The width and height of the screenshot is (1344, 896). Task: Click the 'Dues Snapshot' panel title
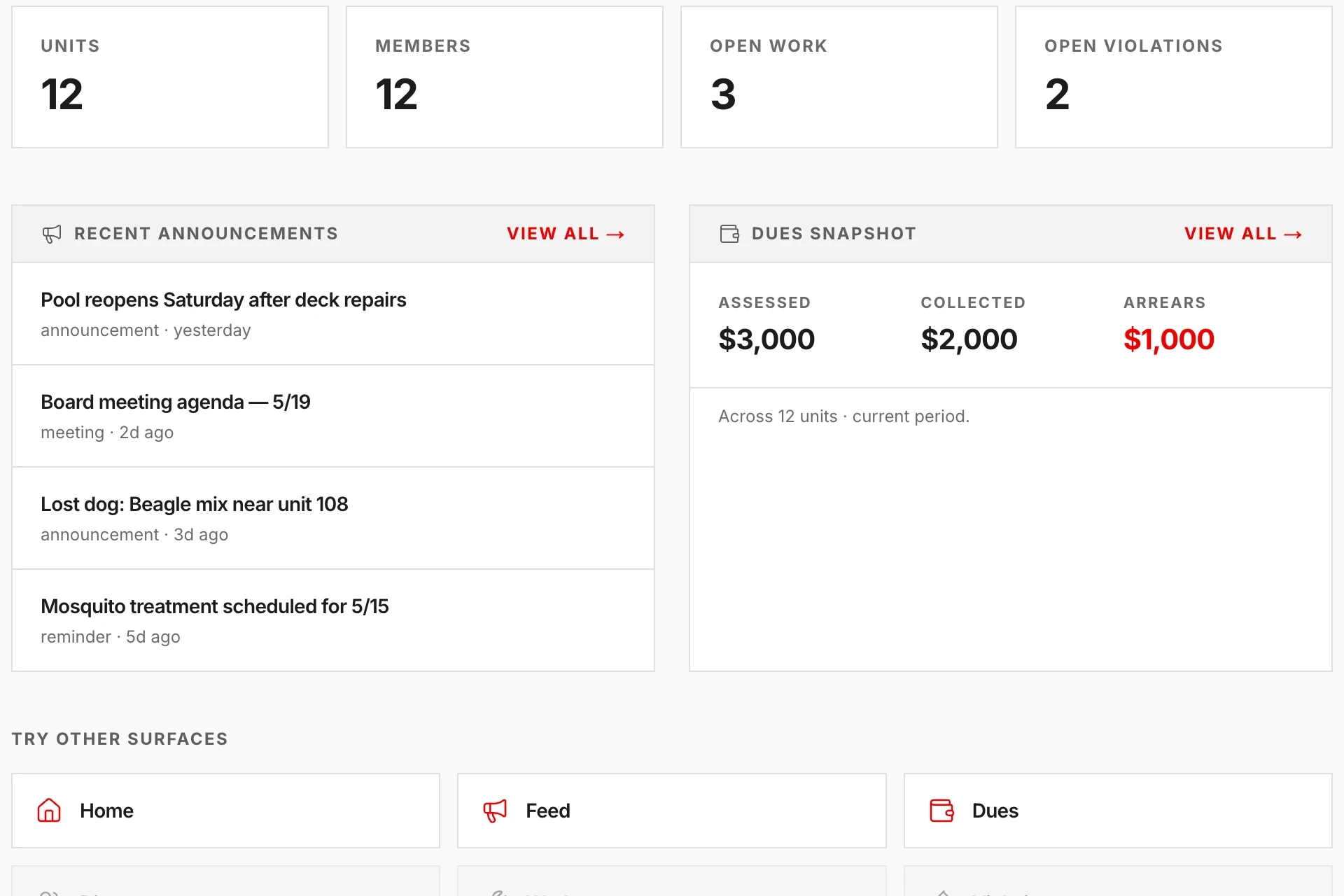pos(834,234)
